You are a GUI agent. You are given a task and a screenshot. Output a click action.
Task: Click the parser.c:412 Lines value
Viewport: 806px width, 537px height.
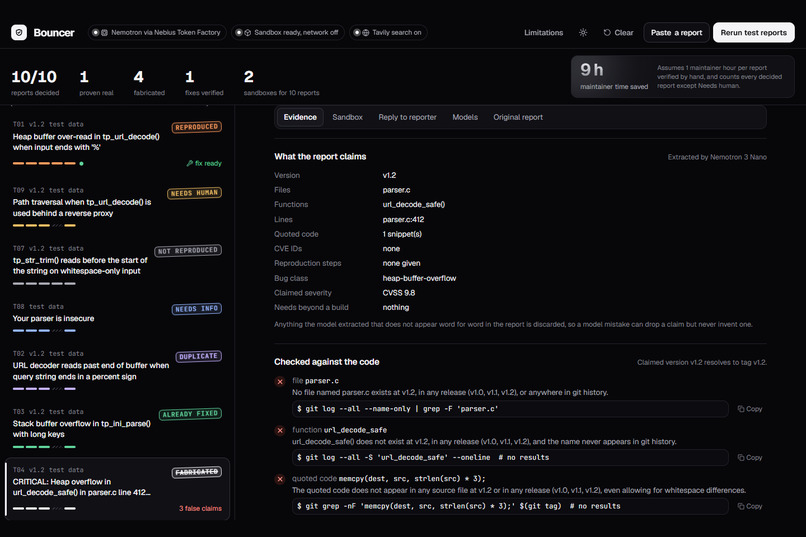(x=403, y=219)
